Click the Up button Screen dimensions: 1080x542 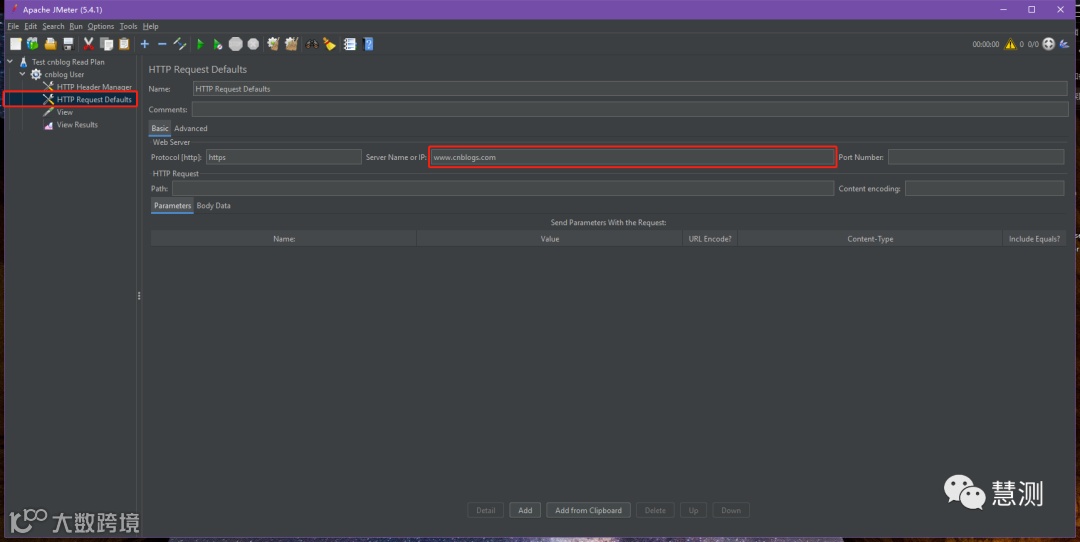pyautogui.click(x=694, y=510)
